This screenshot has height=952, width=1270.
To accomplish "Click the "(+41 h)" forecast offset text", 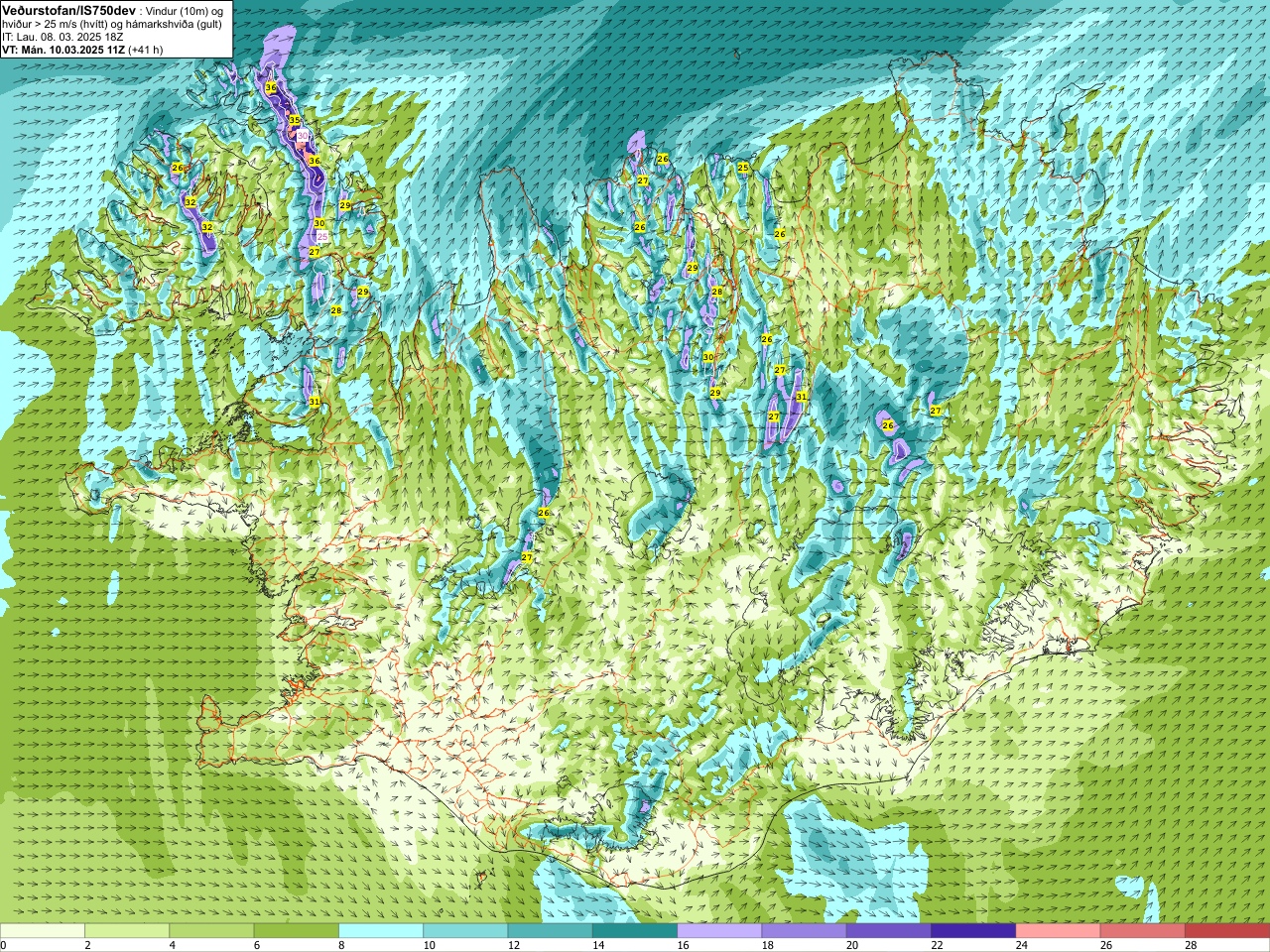I will pyautogui.click(x=146, y=50).
